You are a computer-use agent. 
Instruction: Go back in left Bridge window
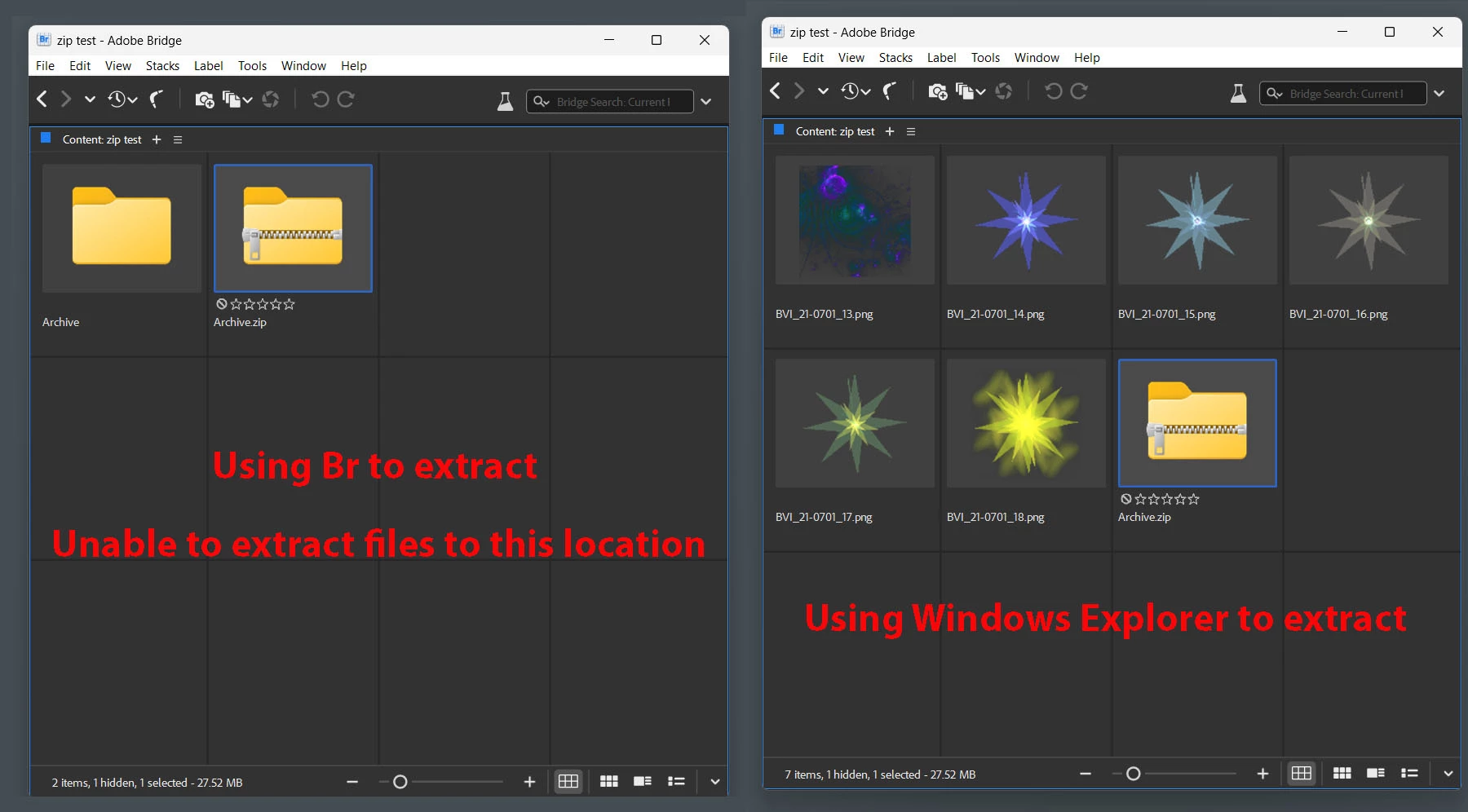coord(42,99)
